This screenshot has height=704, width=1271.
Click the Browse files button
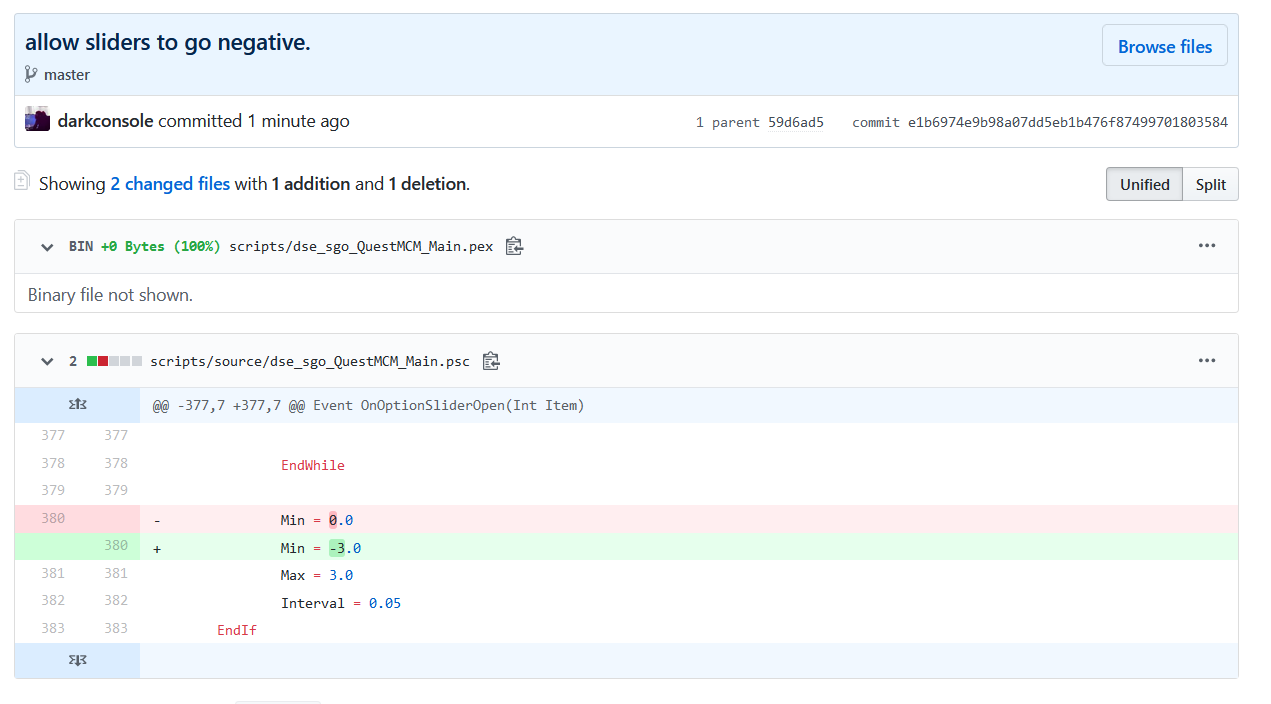[1164, 46]
